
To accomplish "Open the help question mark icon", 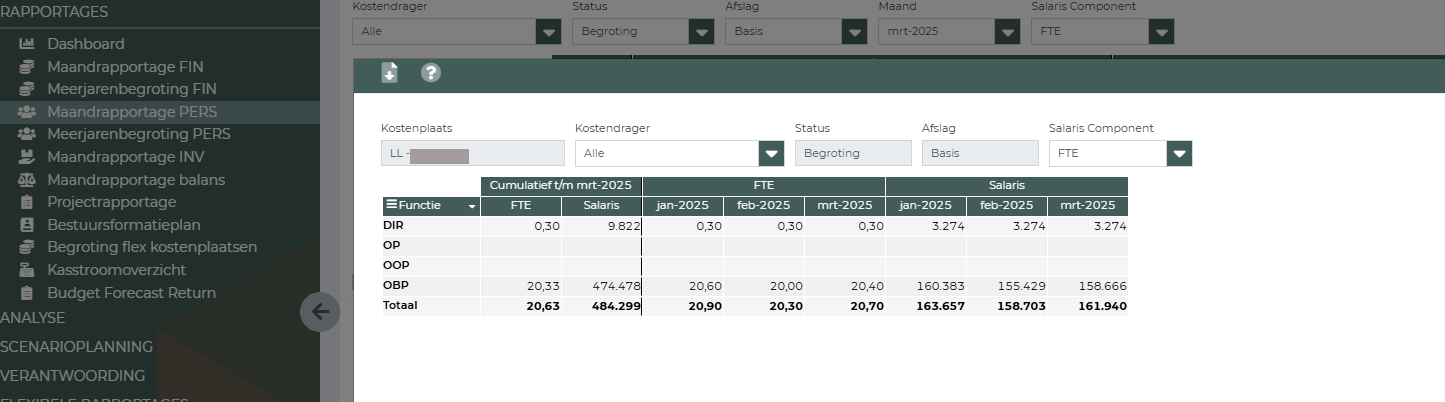I will (431, 72).
